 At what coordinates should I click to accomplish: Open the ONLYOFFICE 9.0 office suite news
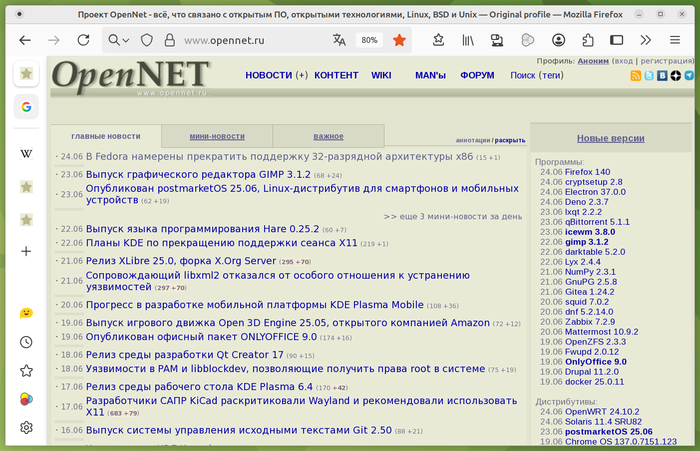pyautogui.click(x=201, y=337)
